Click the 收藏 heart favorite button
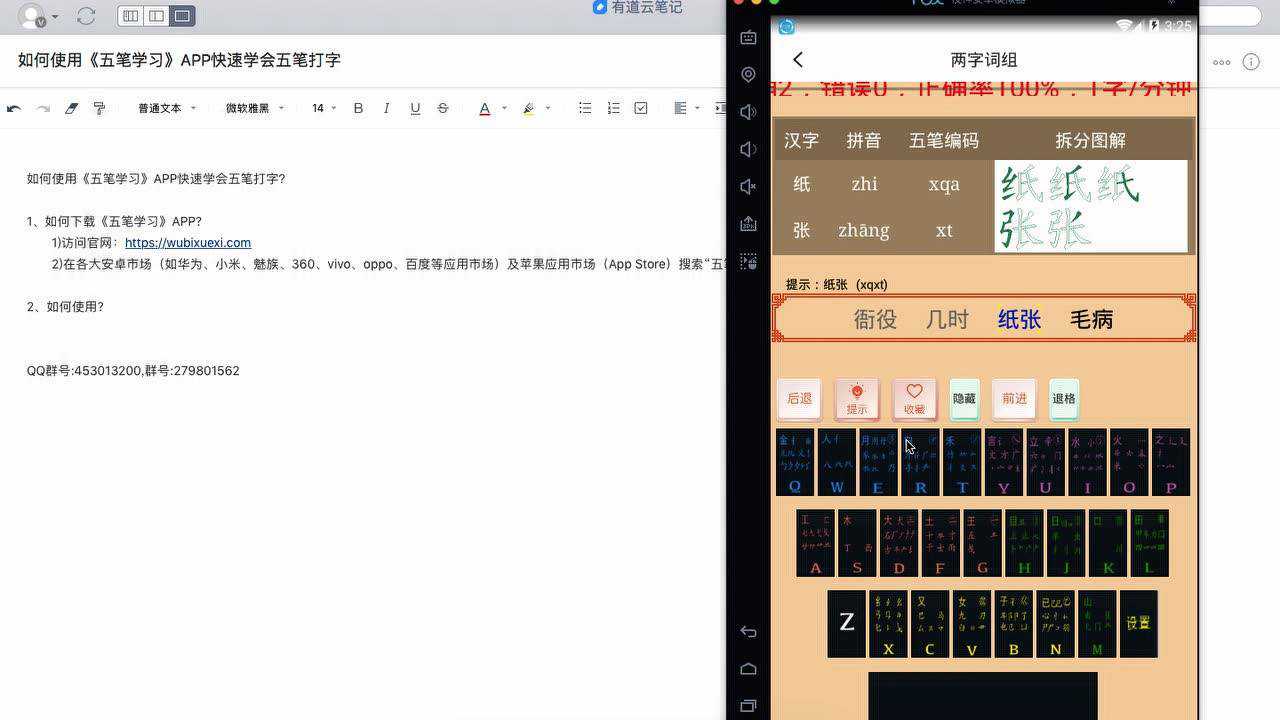This screenshot has height=720, width=1280. 914,399
